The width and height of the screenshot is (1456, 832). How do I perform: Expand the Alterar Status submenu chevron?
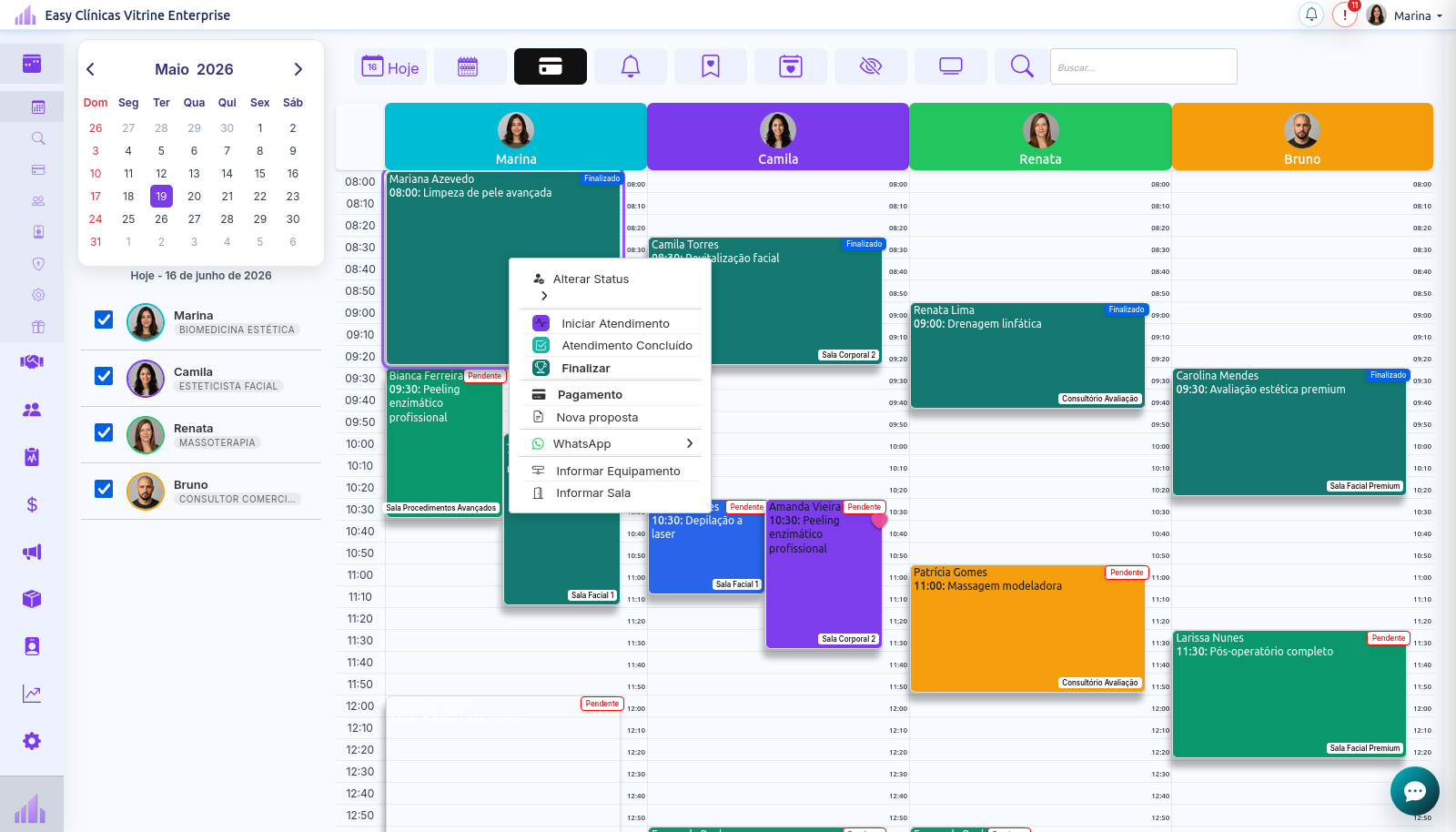pos(544,296)
